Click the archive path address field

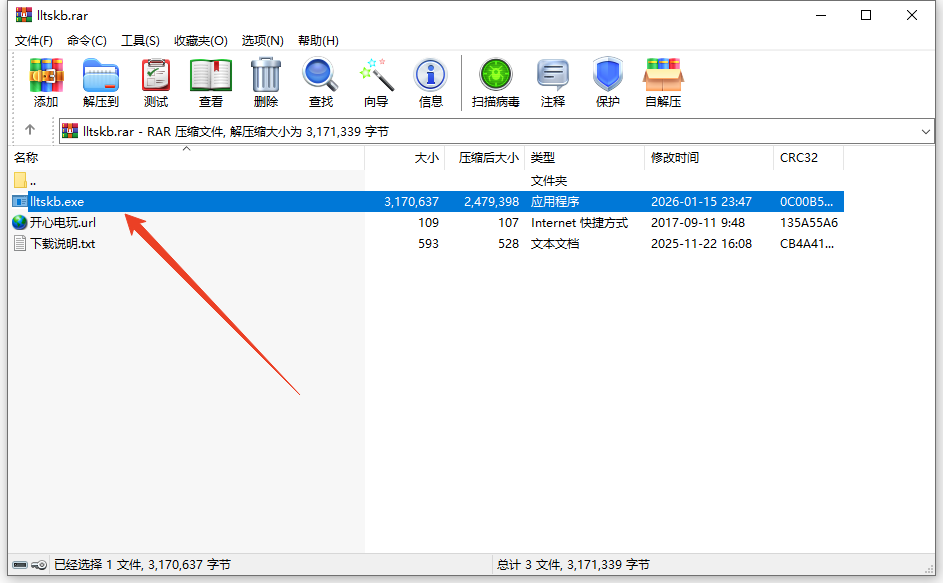(x=496, y=131)
